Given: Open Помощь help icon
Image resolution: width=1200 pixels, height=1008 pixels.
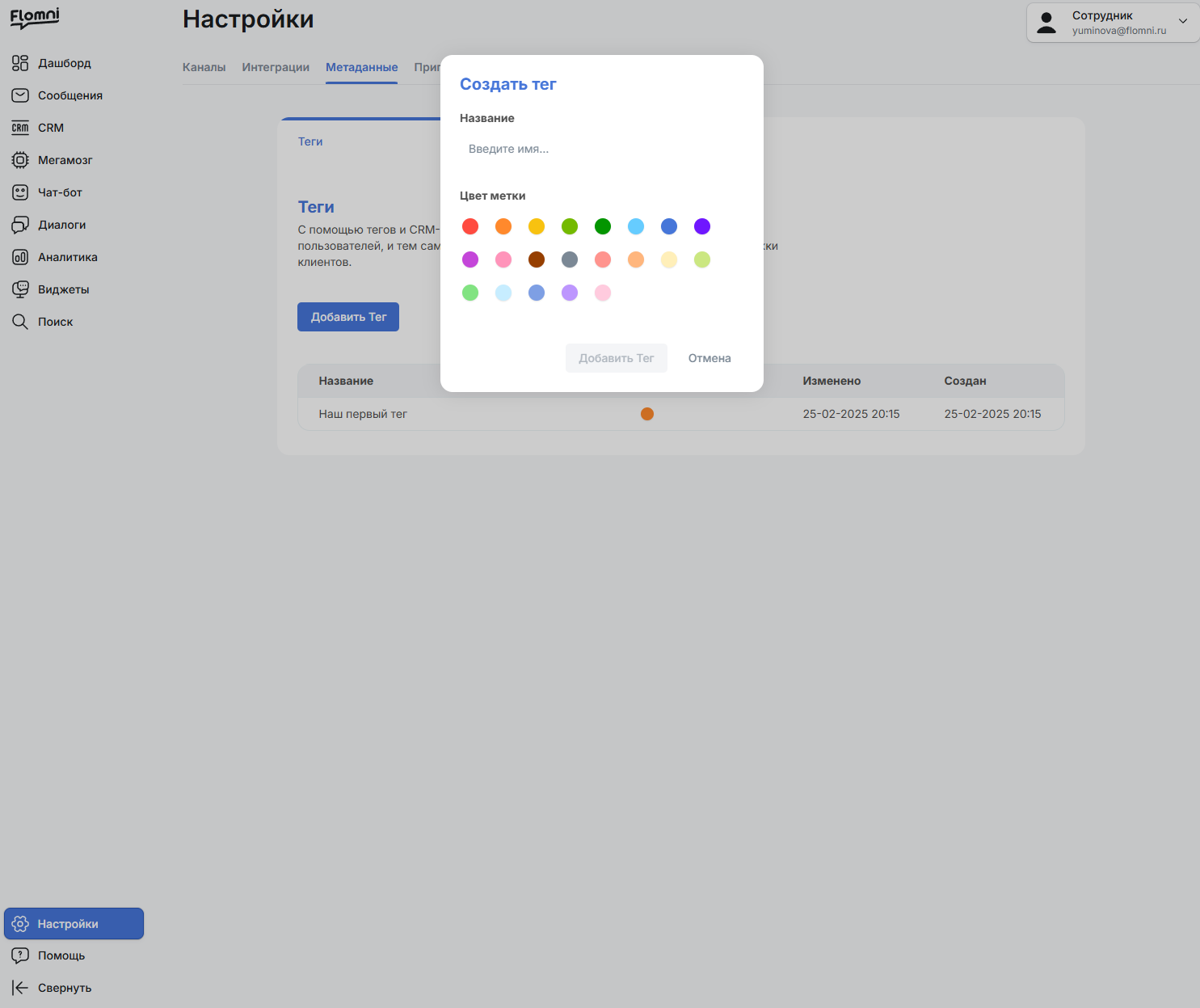Looking at the screenshot, I should click(x=20, y=955).
